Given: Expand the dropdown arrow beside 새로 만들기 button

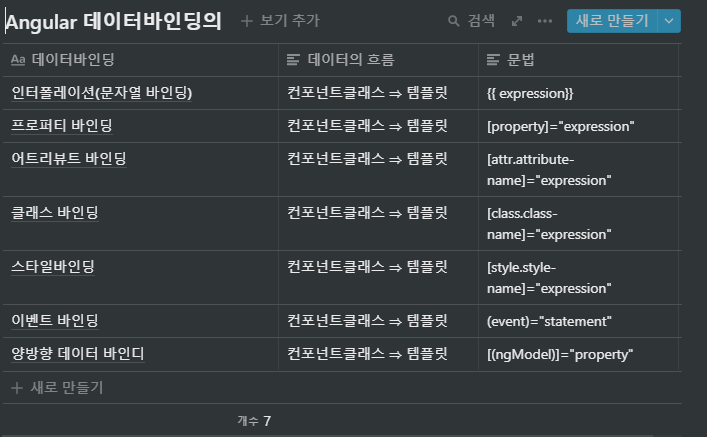Looking at the screenshot, I should pyautogui.click(x=669, y=21).
